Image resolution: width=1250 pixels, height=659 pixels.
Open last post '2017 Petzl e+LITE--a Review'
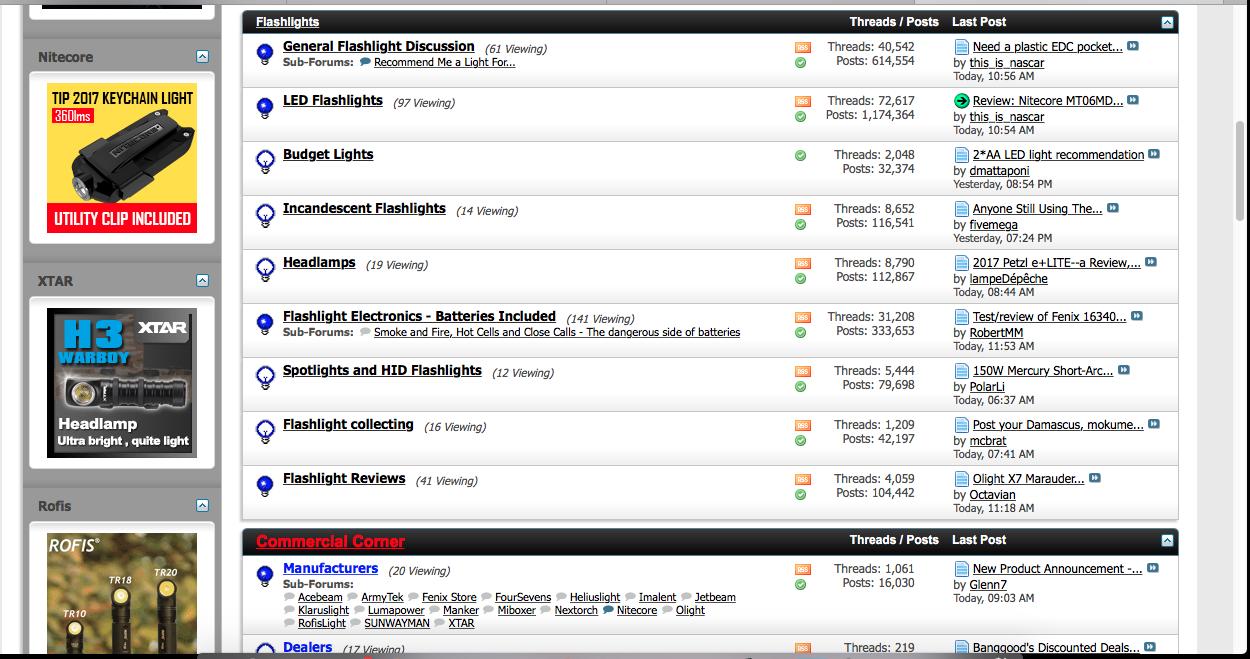click(x=1057, y=262)
